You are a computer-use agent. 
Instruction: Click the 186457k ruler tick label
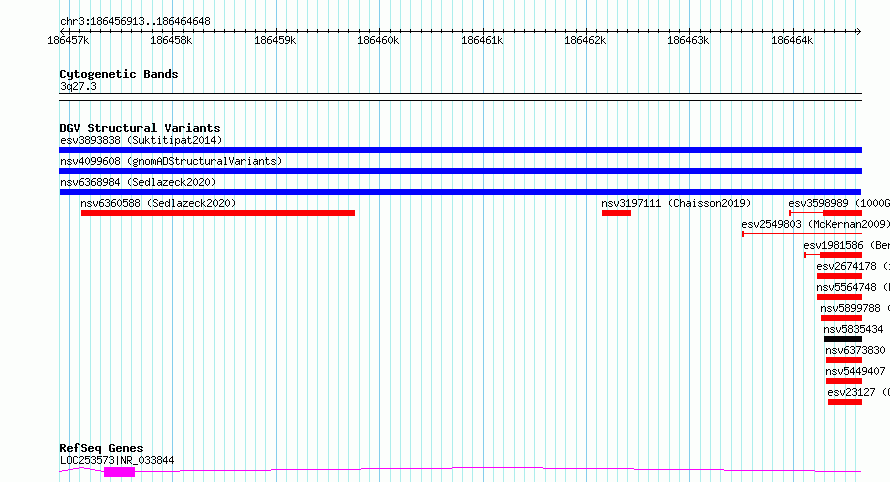[x=68, y=40]
